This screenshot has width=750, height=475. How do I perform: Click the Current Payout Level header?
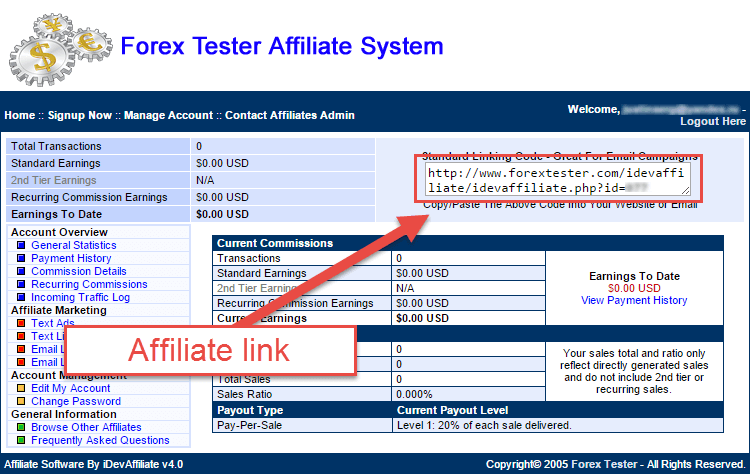click(452, 410)
